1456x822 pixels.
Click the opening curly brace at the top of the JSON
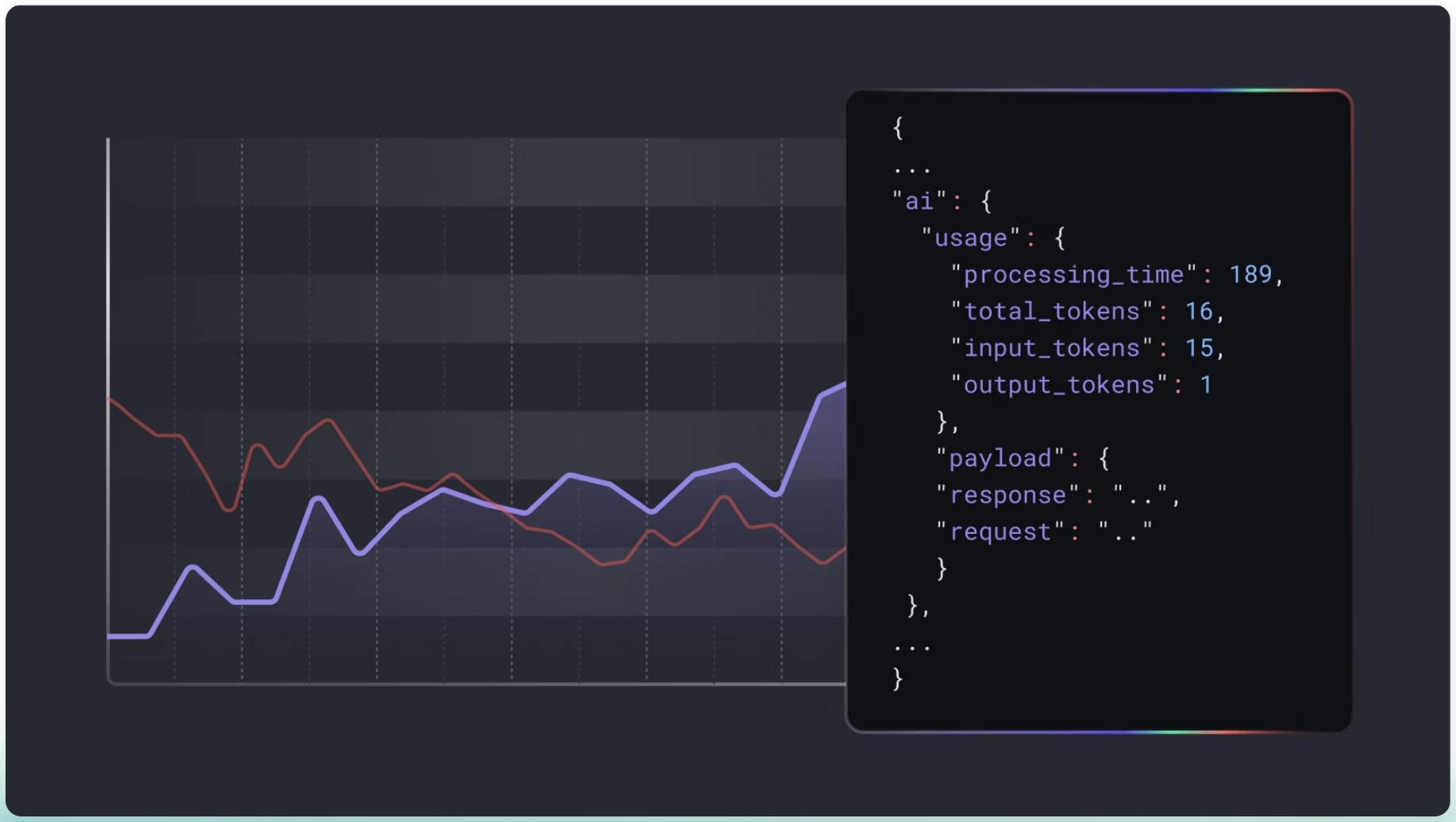(x=898, y=128)
